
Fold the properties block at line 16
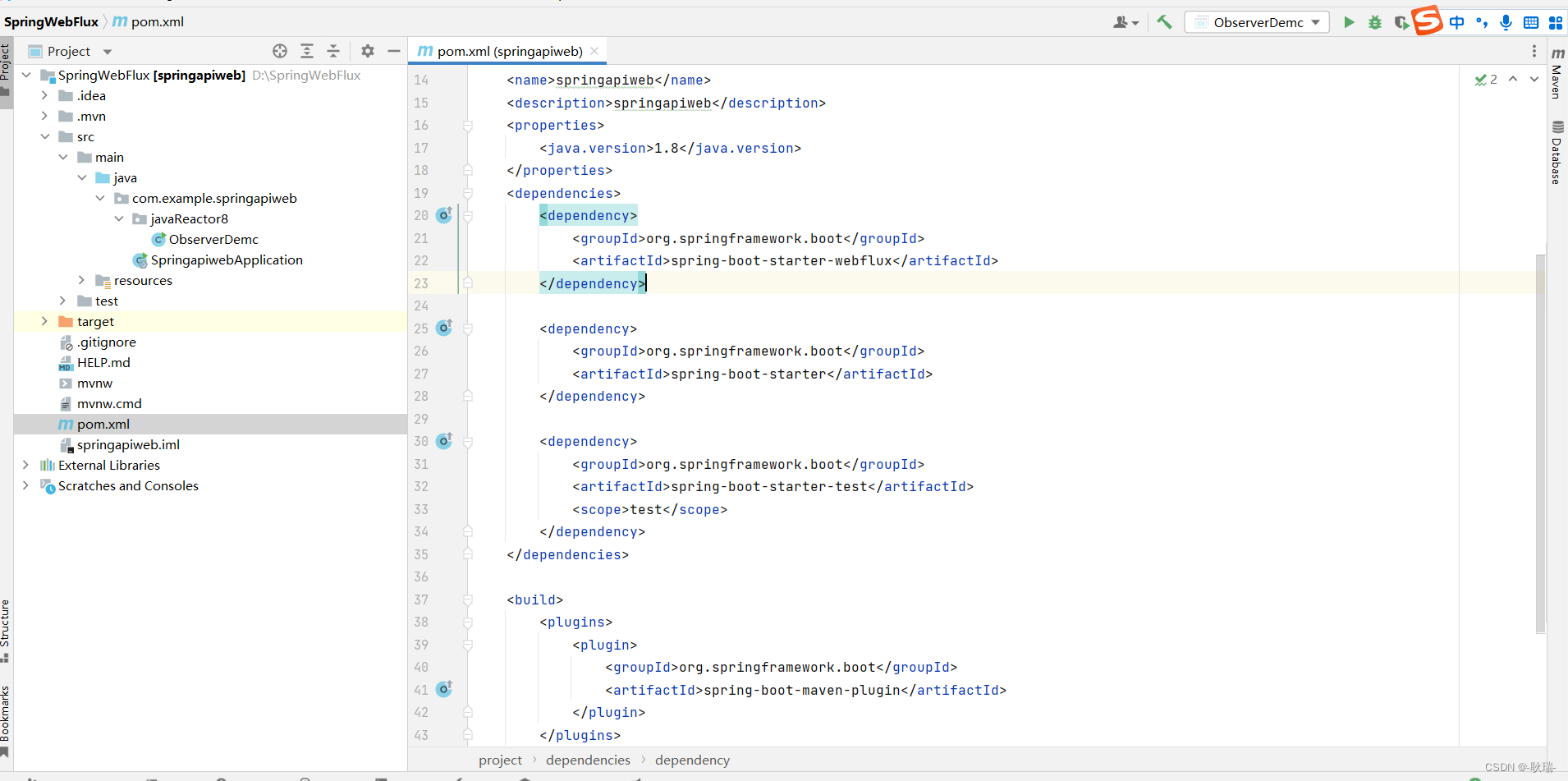click(468, 126)
